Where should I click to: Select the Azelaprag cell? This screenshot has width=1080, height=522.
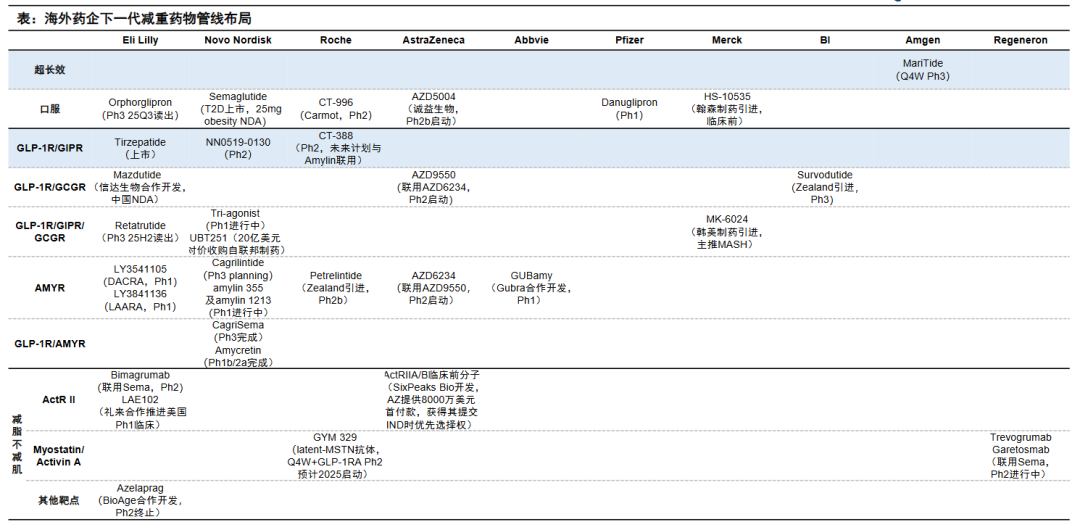tap(140, 500)
